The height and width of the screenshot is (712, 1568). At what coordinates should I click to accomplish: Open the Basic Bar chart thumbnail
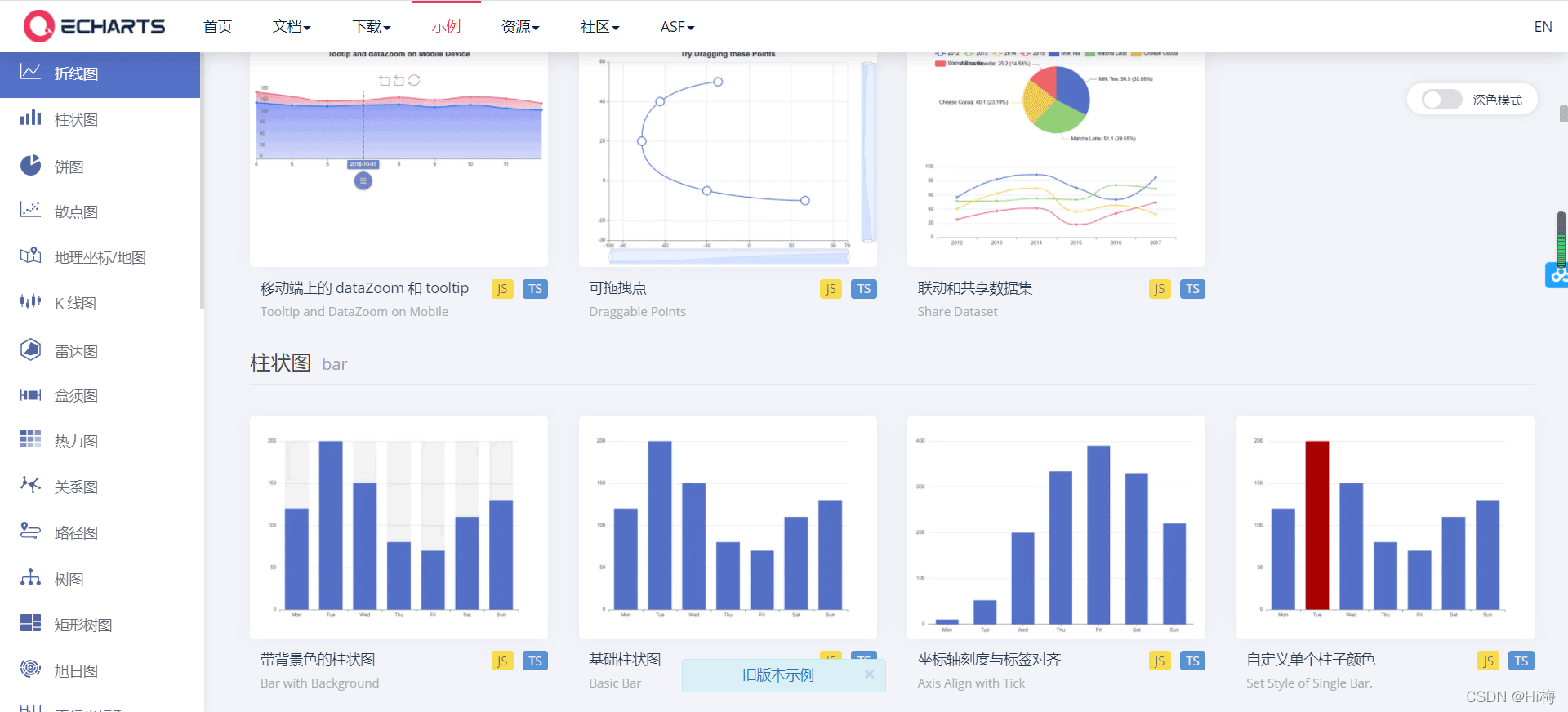(728, 527)
